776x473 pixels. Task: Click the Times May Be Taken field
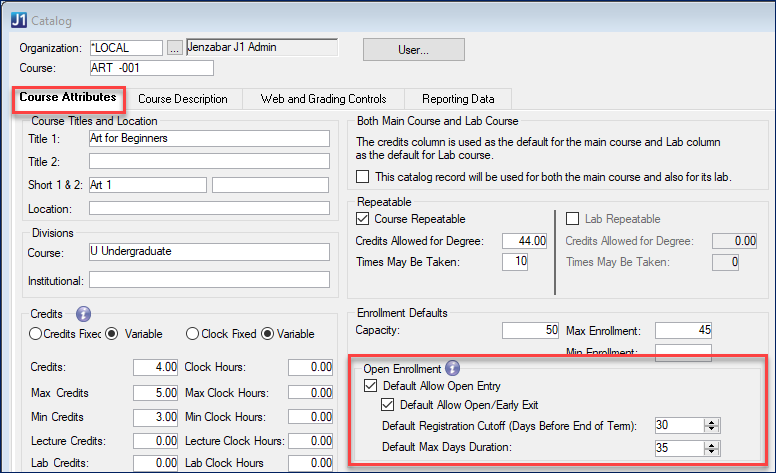pos(515,262)
